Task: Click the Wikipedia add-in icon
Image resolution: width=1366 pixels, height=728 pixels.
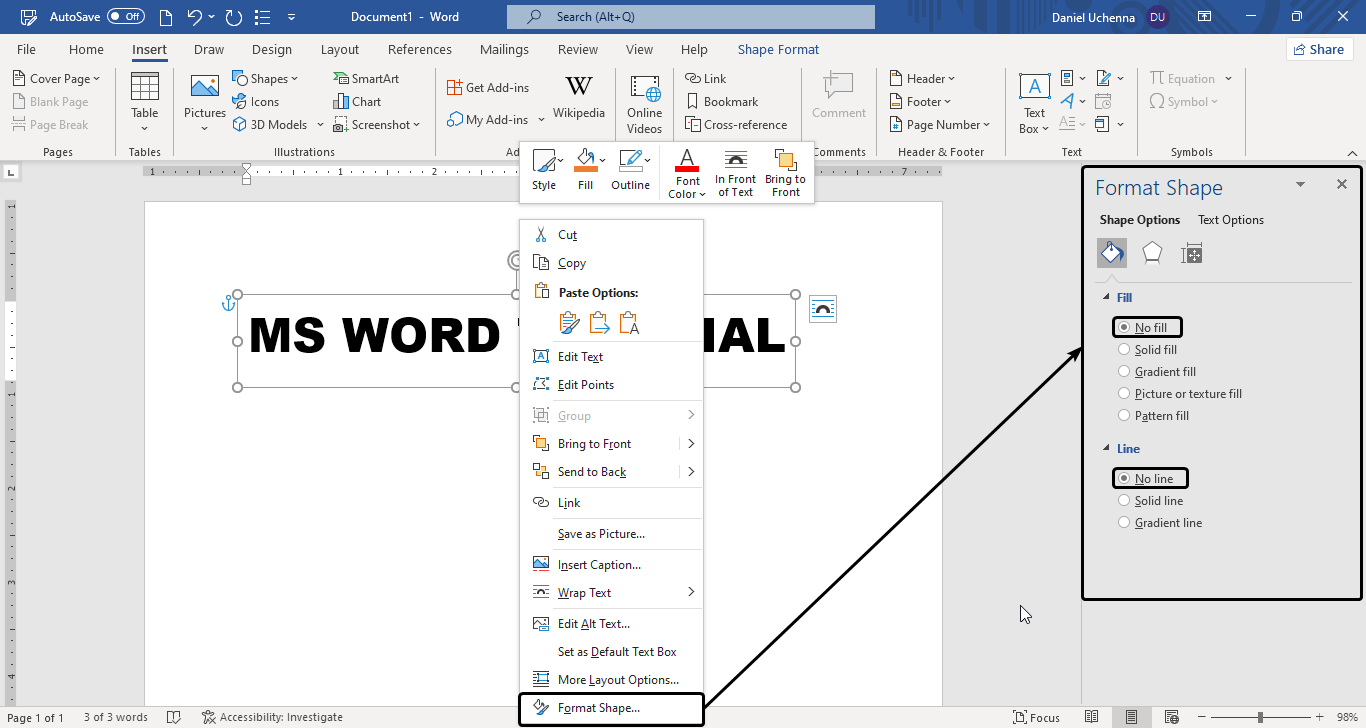Action: (x=578, y=88)
